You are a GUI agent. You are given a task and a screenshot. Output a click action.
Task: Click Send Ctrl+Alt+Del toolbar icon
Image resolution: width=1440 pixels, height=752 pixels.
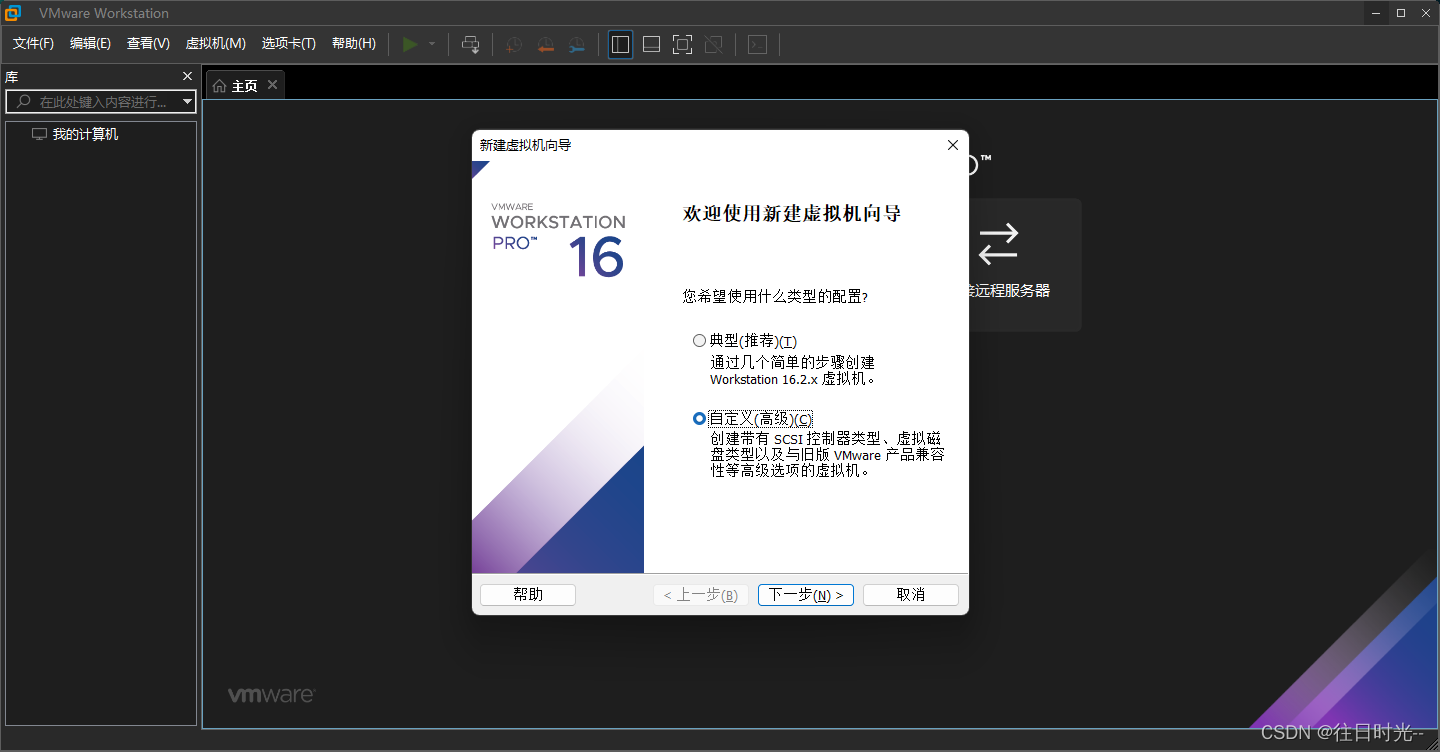click(471, 44)
